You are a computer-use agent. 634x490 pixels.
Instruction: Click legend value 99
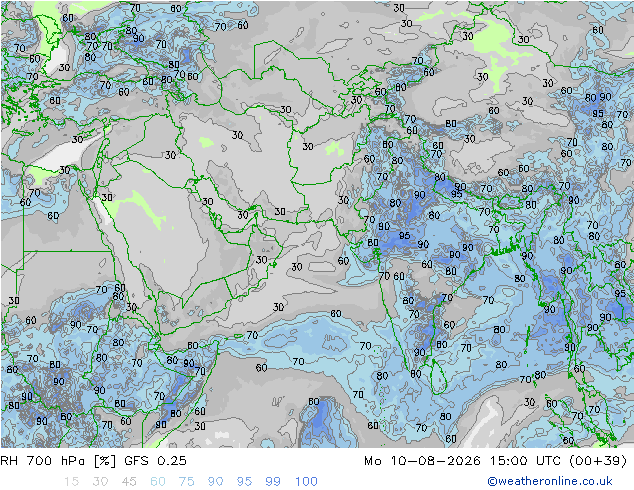(x=273, y=482)
